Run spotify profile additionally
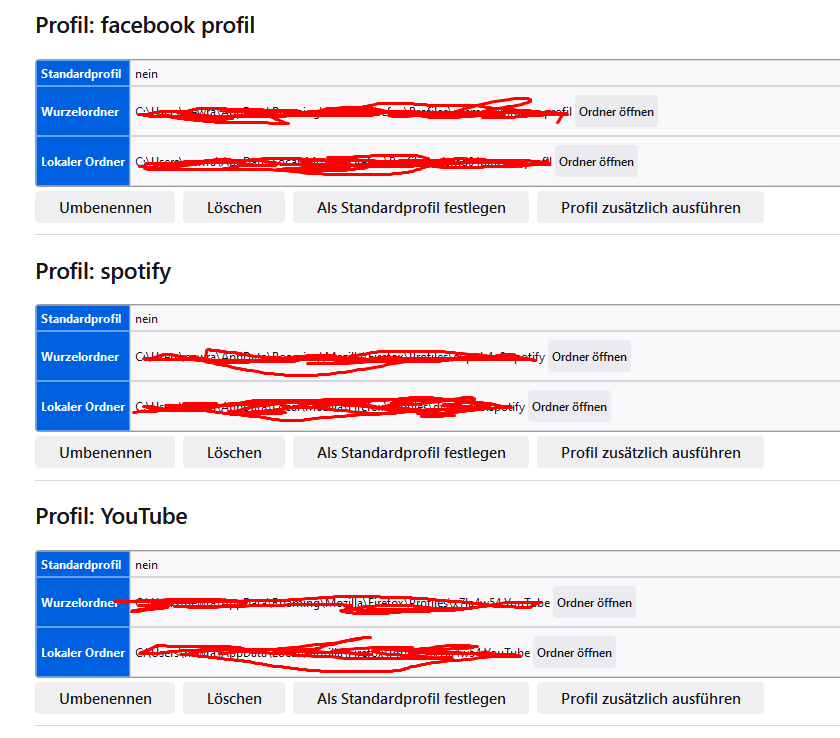 pos(650,453)
